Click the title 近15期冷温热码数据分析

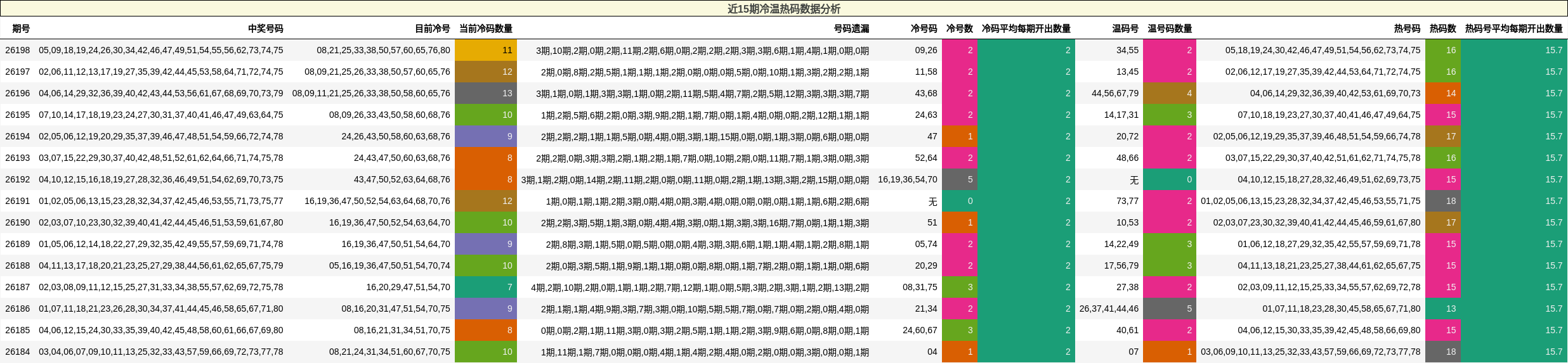pyautogui.click(x=783, y=9)
